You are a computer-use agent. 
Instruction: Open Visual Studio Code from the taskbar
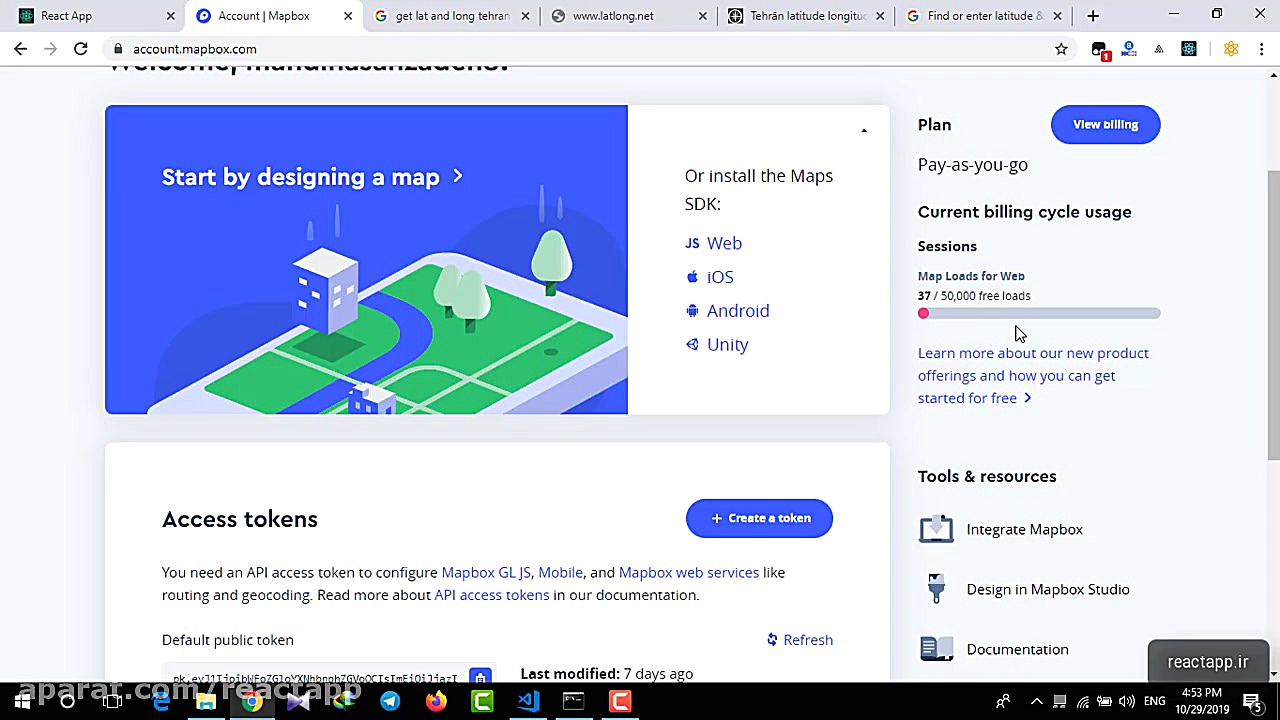(527, 700)
